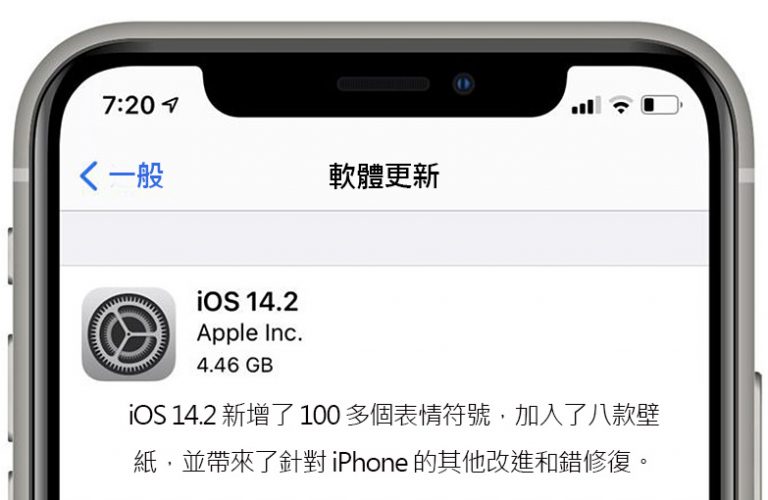Screen dimensions: 768x500
Task: Tap the update description starting iOS 14.2 新增了
Action: click(394, 416)
